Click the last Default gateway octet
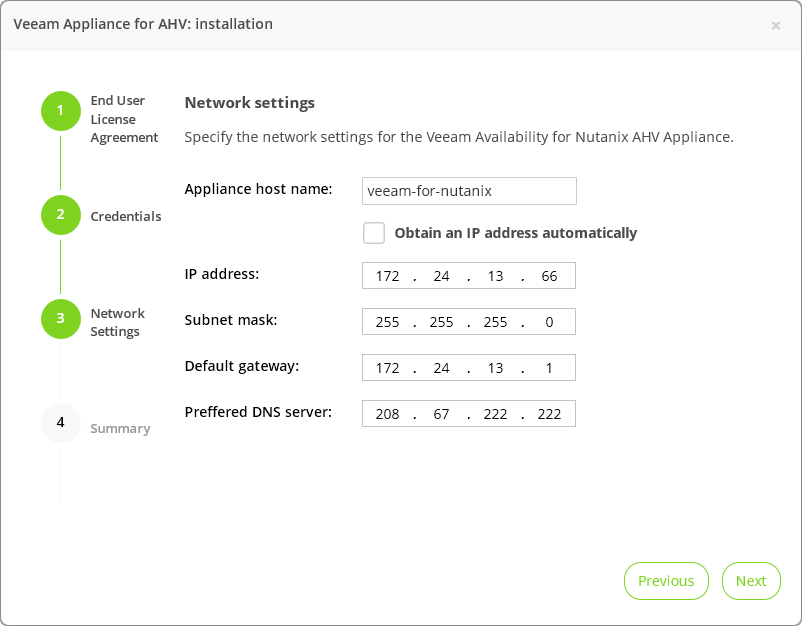 pyautogui.click(x=549, y=368)
